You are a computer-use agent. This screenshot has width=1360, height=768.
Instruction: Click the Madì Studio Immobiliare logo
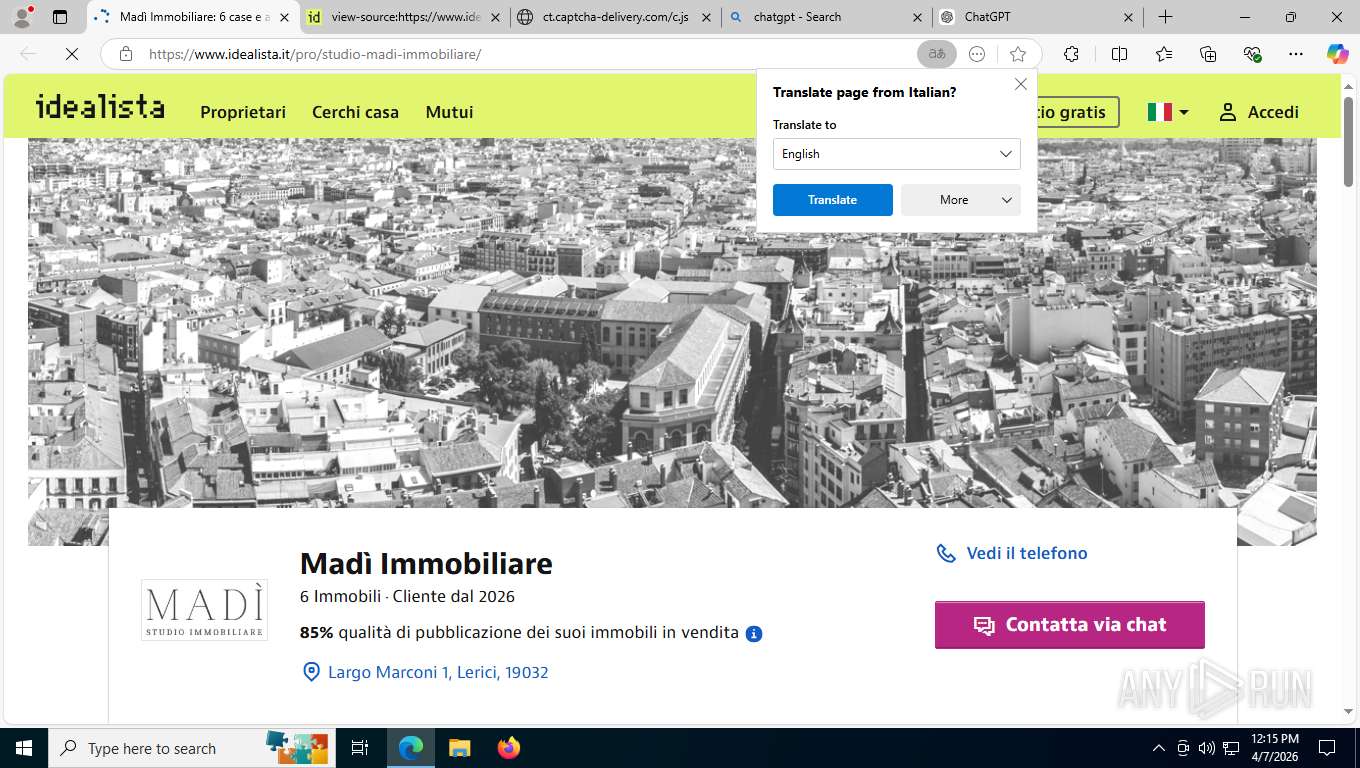(204, 610)
